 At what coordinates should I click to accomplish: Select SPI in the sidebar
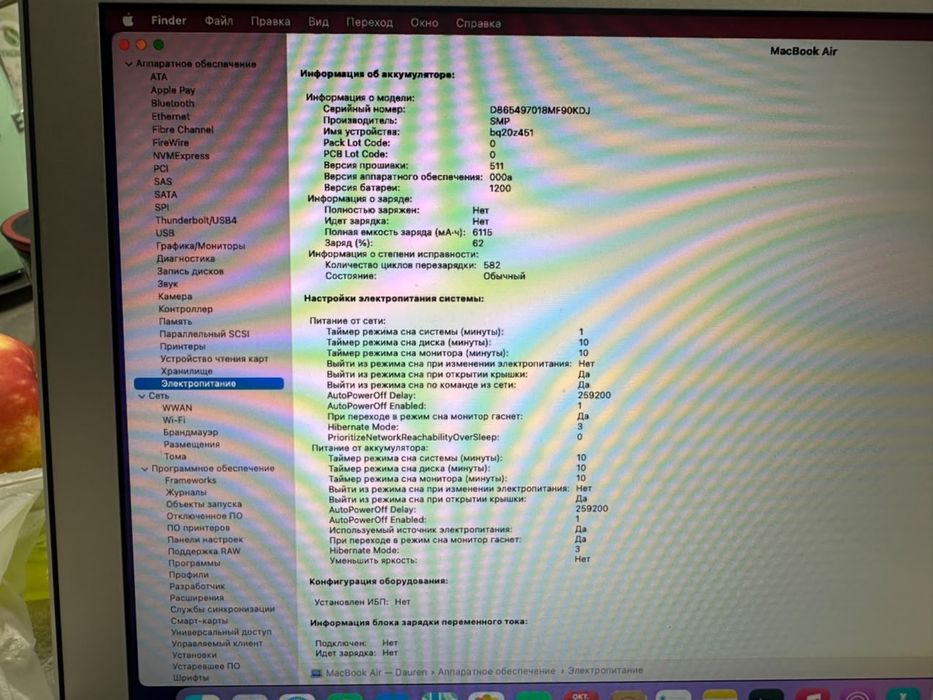coord(162,207)
